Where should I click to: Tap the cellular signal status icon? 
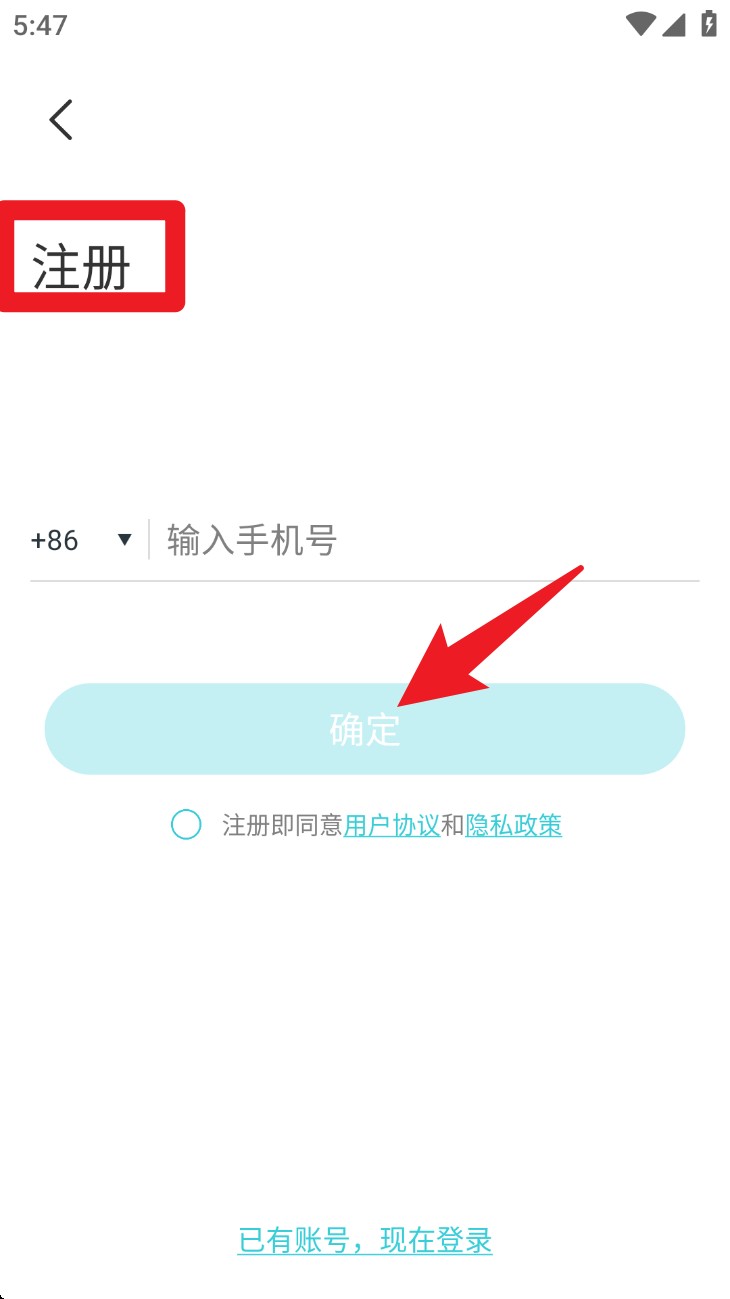pyautogui.click(x=674, y=24)
